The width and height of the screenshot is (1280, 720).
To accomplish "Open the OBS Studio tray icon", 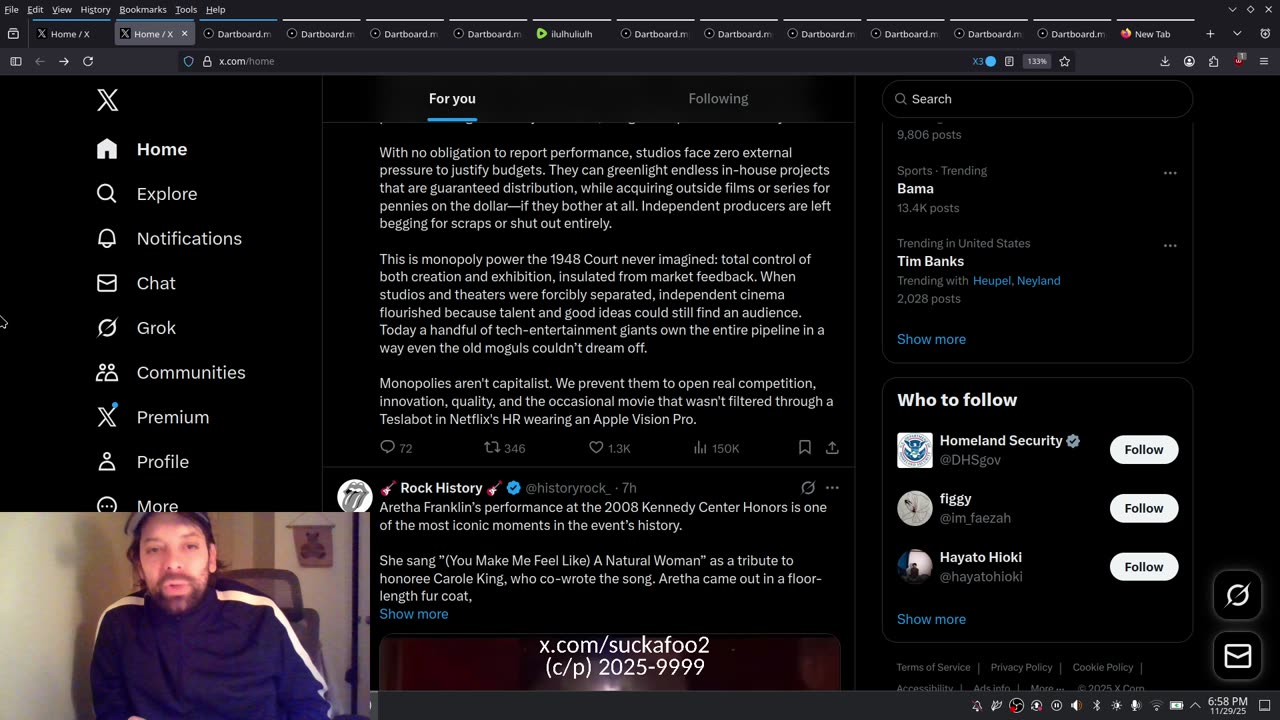I will 1016,706.
